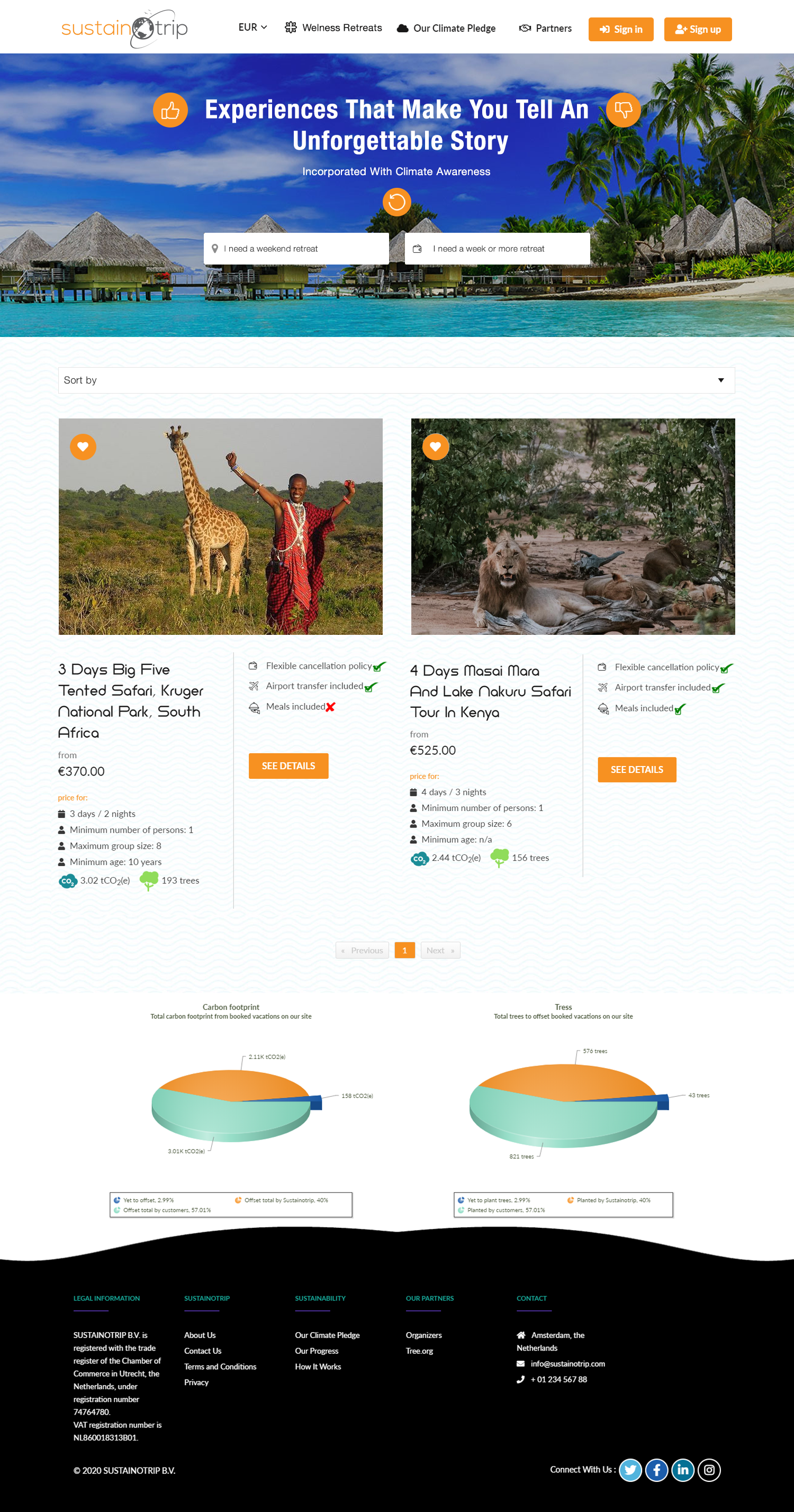Click the lion safari photo thumbnail
The height and width of the screenshot is (1512, 794).
(x=573, y=526)
